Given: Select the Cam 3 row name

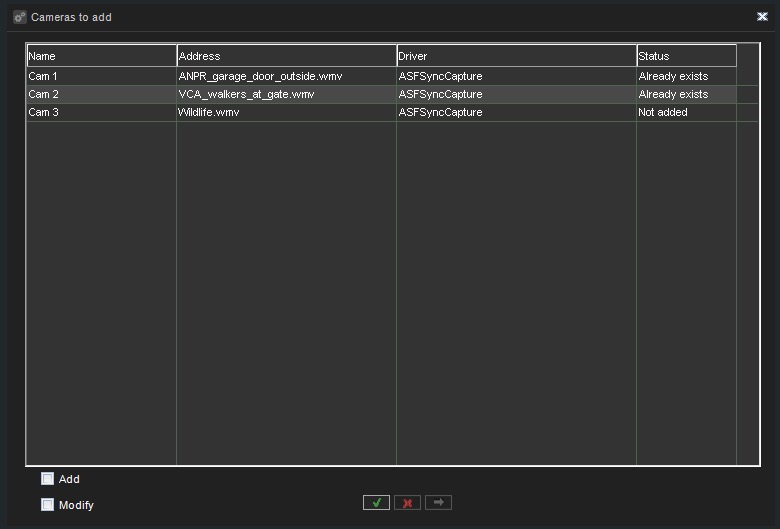Looking at the screenshot, I should 43,112.
